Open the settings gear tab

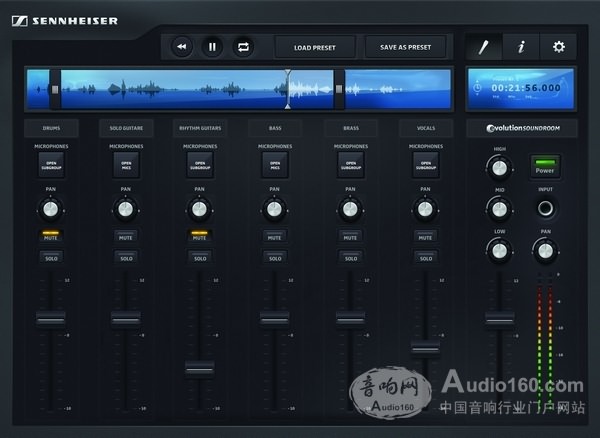pos(558,47)
